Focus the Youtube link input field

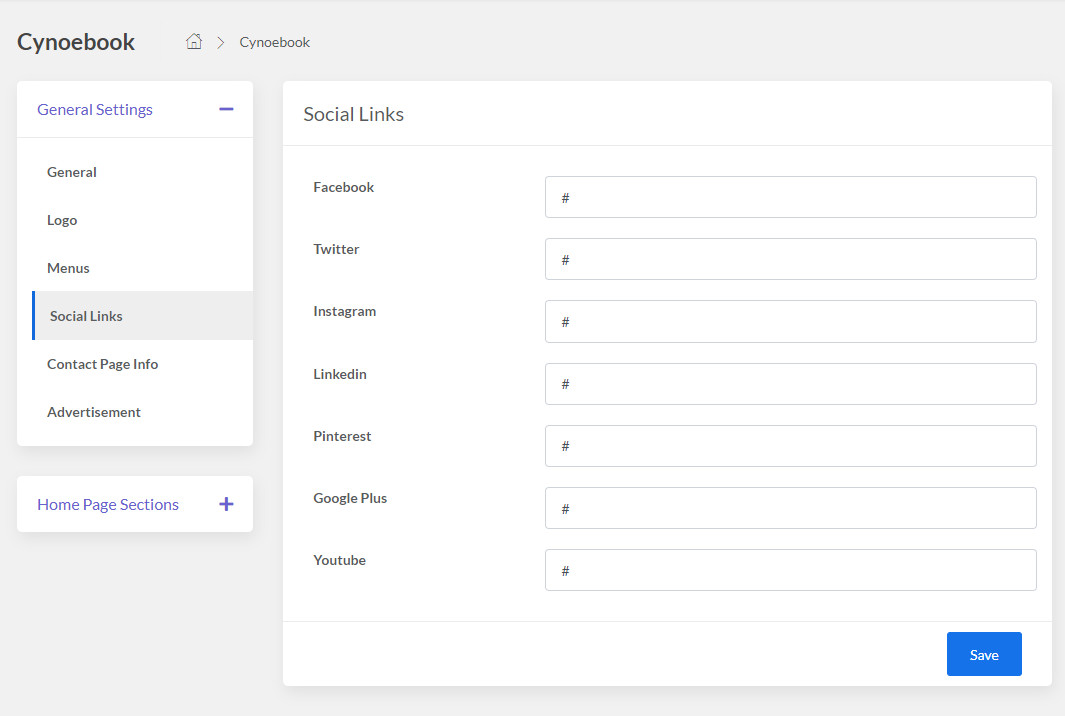pyautogui.click(x=790, y=570)
